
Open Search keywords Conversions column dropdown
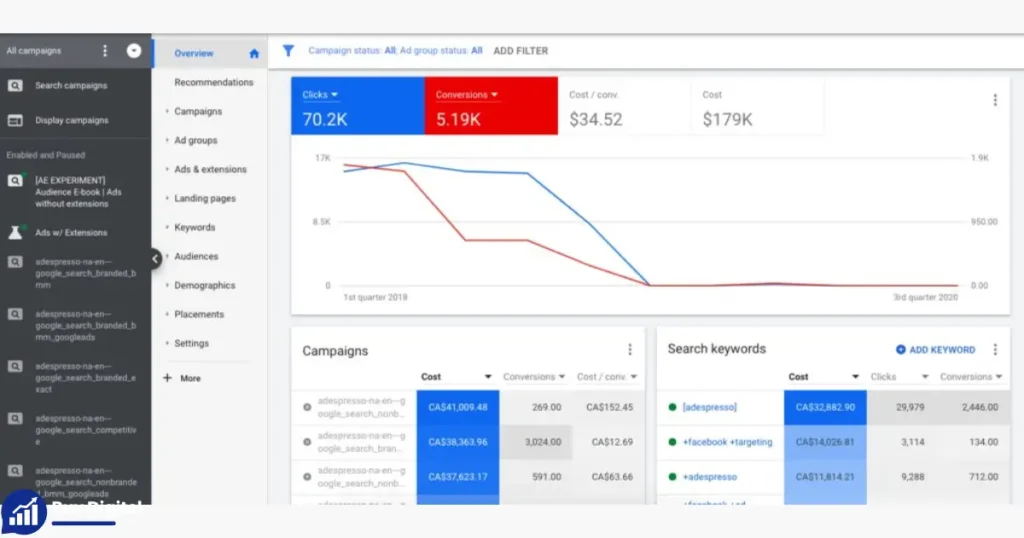999,377
